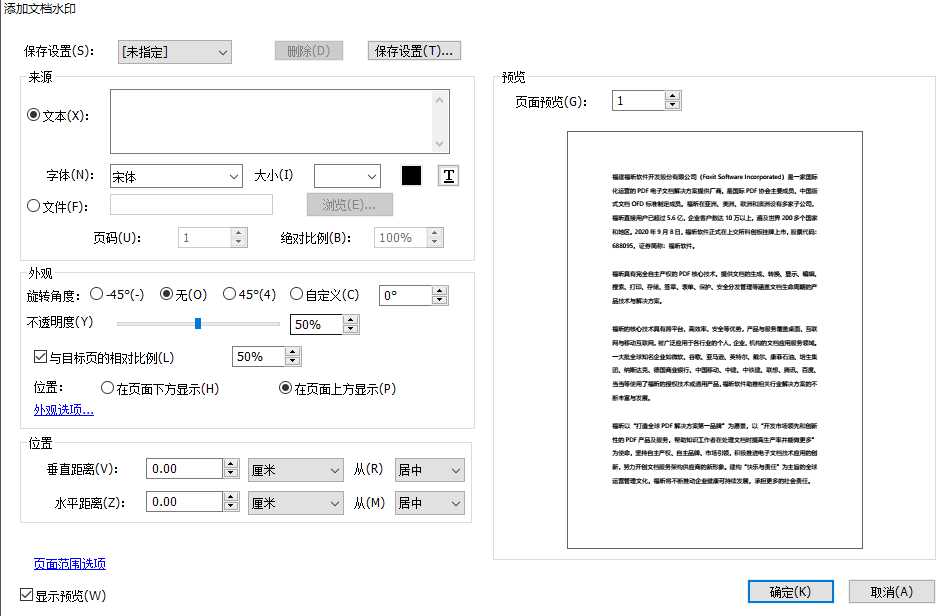Select 在页面下方显示 position option
Viewport: 939px width, 616px height.
click(x=108, y=390)
